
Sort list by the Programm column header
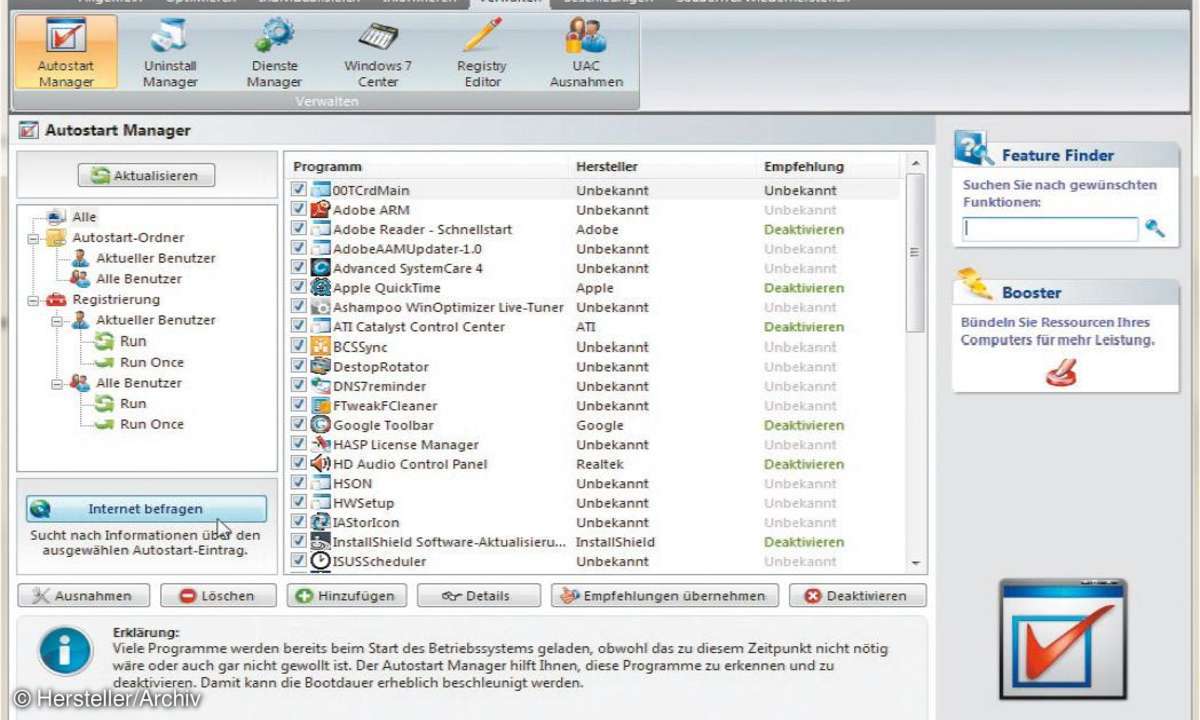[327, 167]
